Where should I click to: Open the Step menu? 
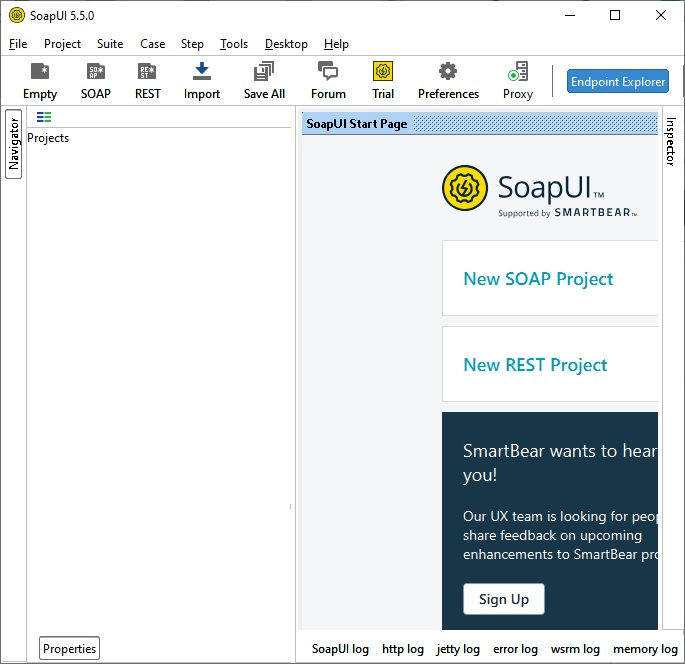[x=192, y=44]
